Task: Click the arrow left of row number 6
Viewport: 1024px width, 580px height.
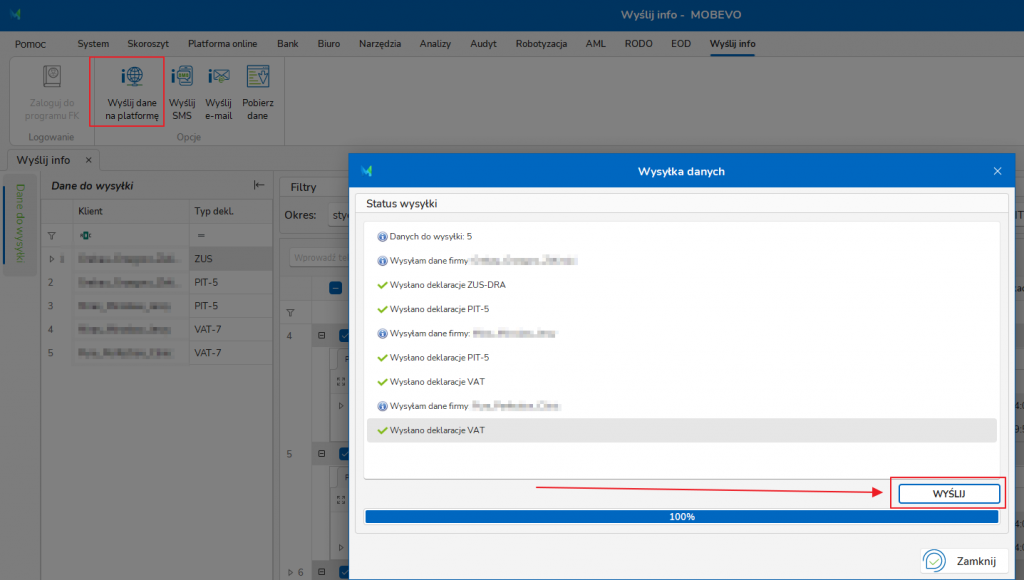Action: coord(291,573)
